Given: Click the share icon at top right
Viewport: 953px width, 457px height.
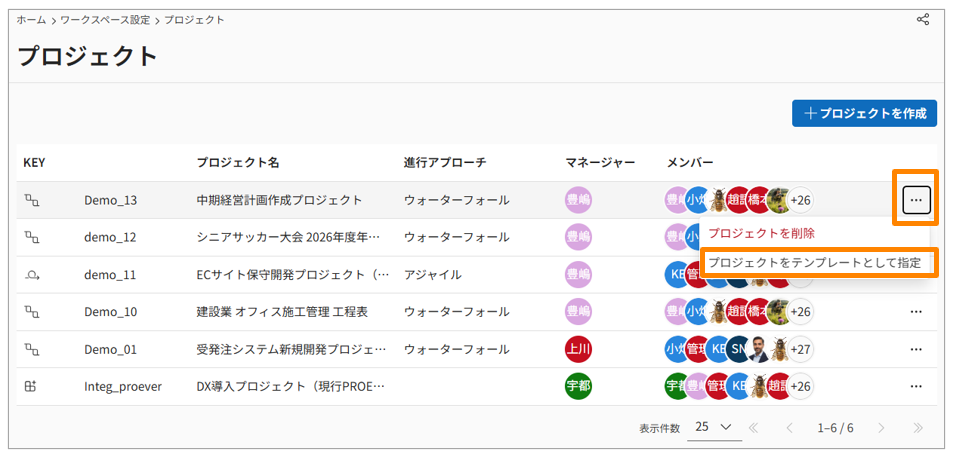Looking at the screenshot, I should [x=922, y=19].
